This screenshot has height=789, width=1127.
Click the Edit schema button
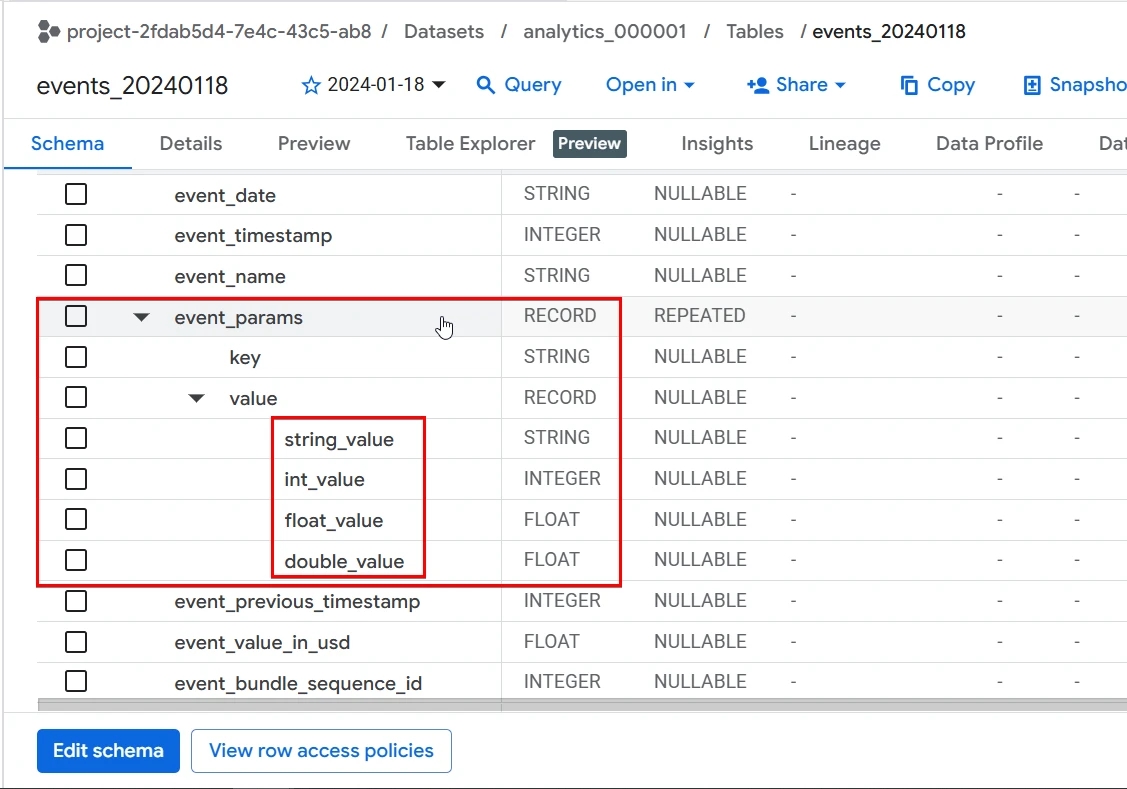point(109,751)
